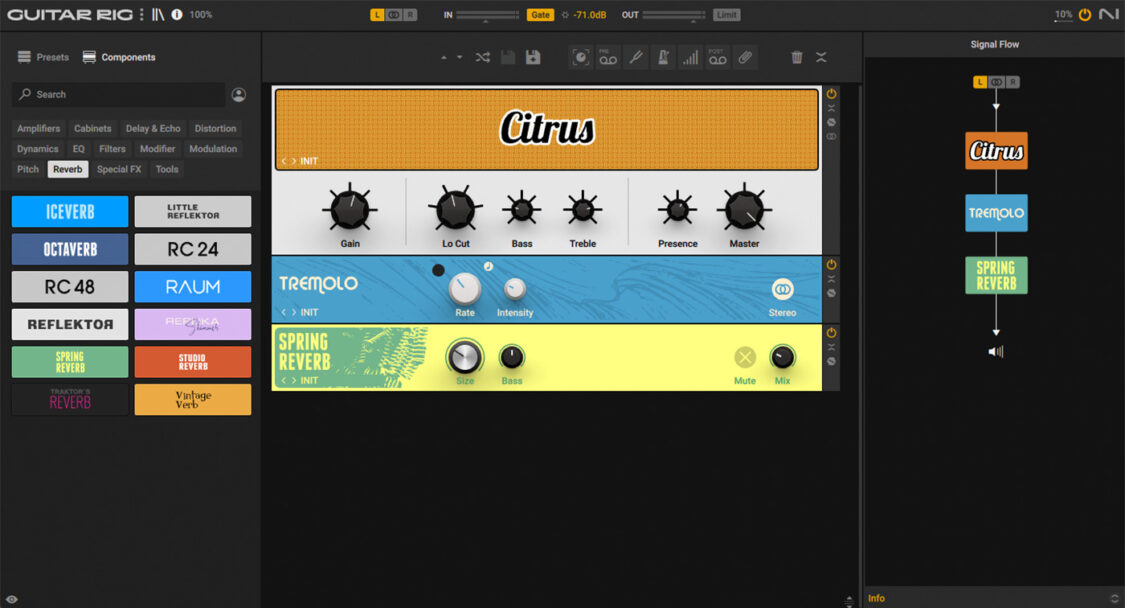Click the trash icon to delete components
The width and height of the screenshot is (1125, 608).
tap(796, 57)
